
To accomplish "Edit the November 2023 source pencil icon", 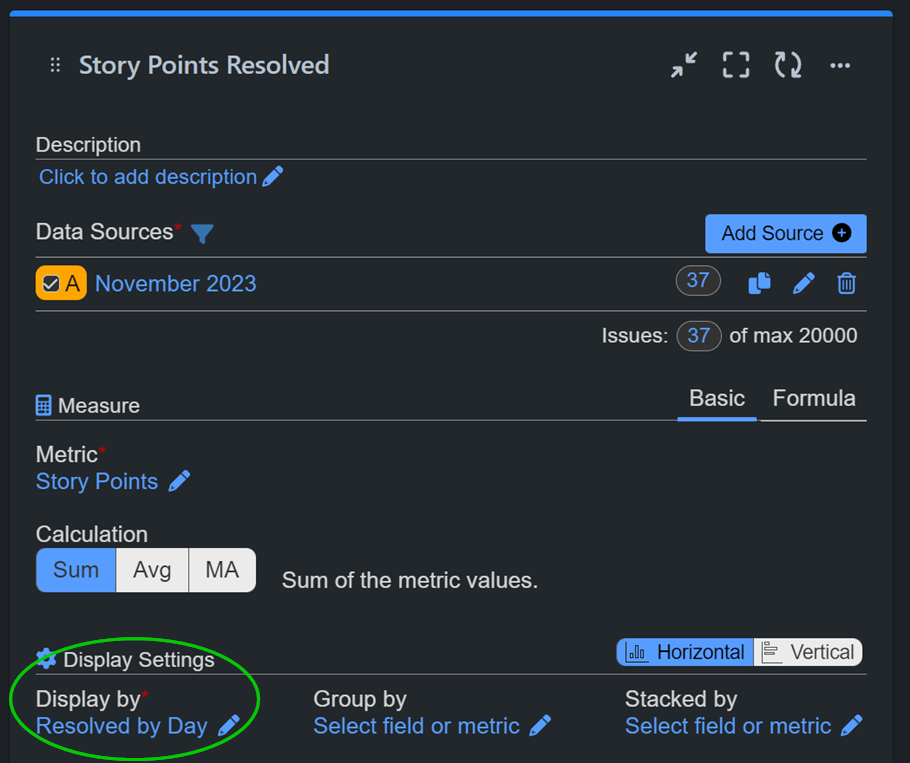I will 803,284.
